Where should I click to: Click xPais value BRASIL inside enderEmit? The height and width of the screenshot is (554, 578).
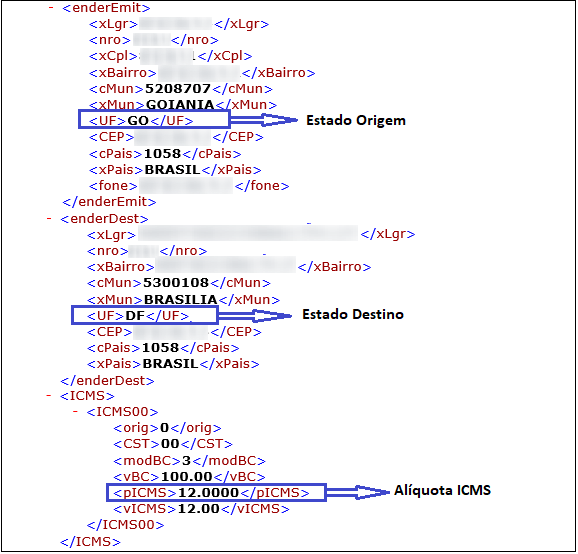[172, 170]
